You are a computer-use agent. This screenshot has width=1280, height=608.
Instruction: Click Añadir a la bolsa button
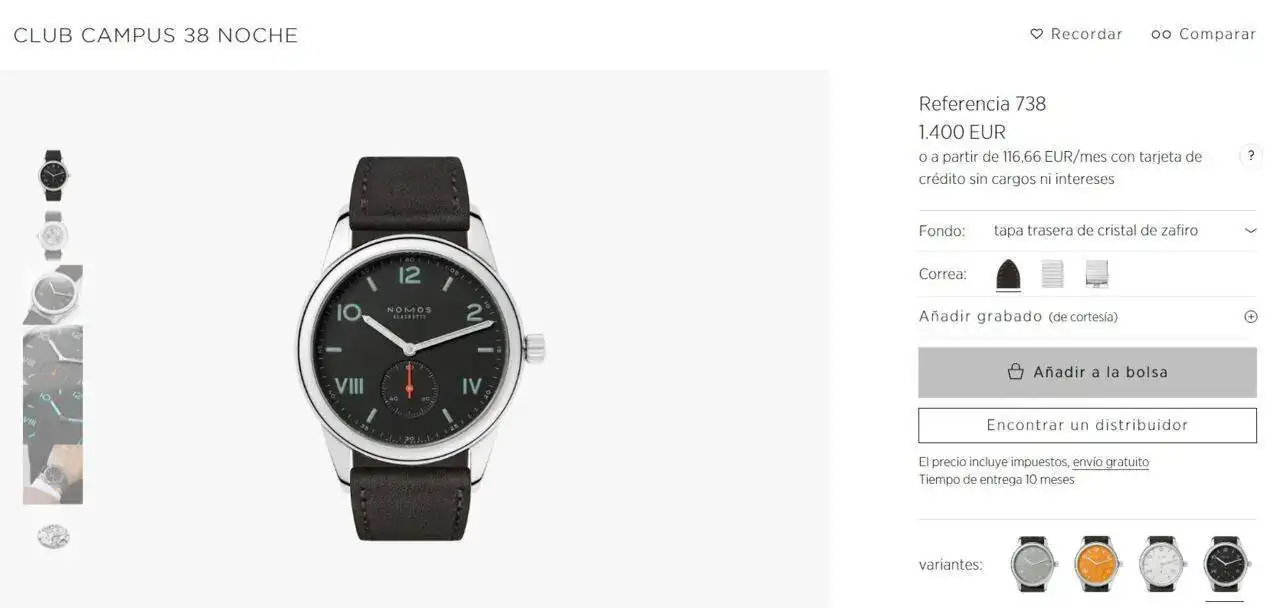[x=1087, y=372]
